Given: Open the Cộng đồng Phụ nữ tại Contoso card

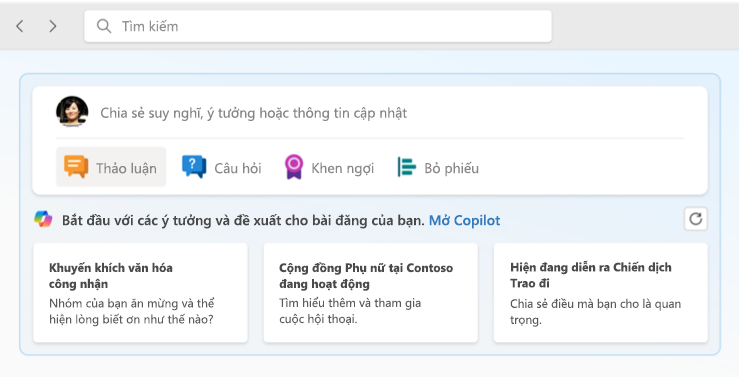Looking at the screenshot, I should point(370,293).
